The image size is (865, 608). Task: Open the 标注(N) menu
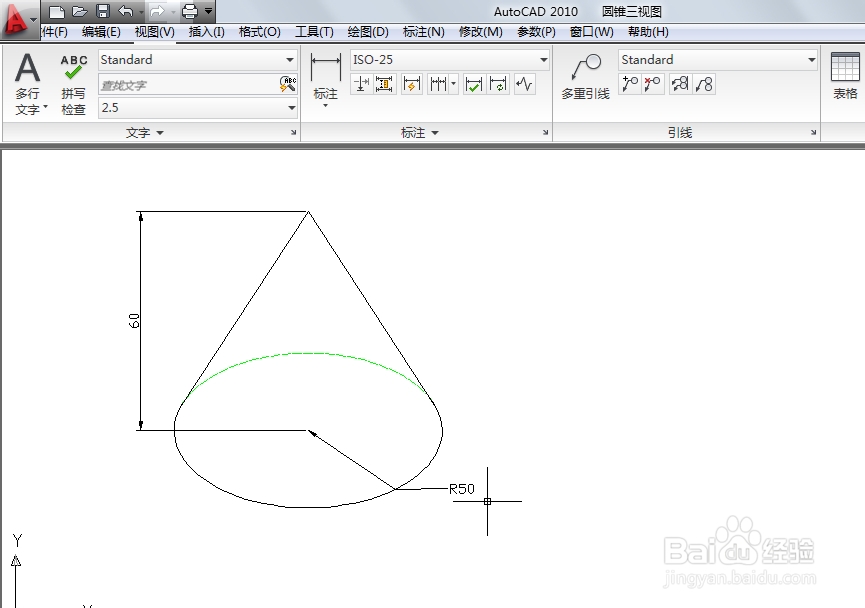coord(424,32)
